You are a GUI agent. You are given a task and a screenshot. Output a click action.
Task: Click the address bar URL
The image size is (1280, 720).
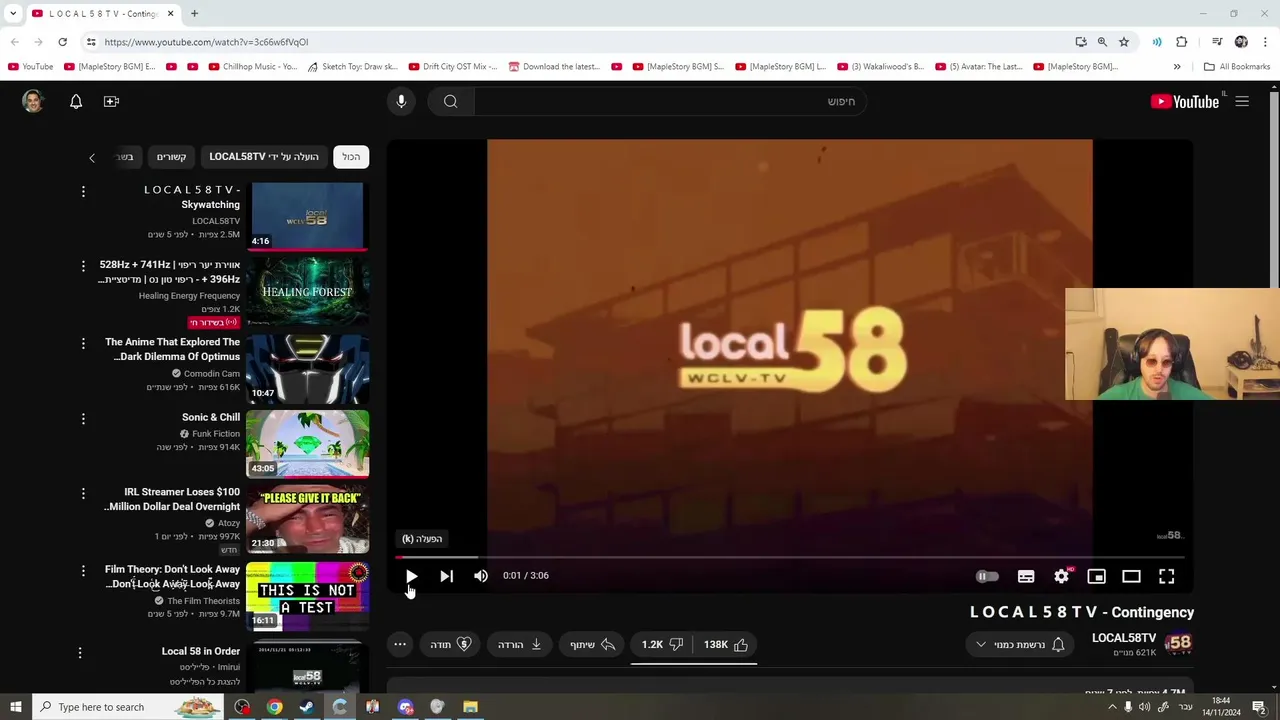206,42
